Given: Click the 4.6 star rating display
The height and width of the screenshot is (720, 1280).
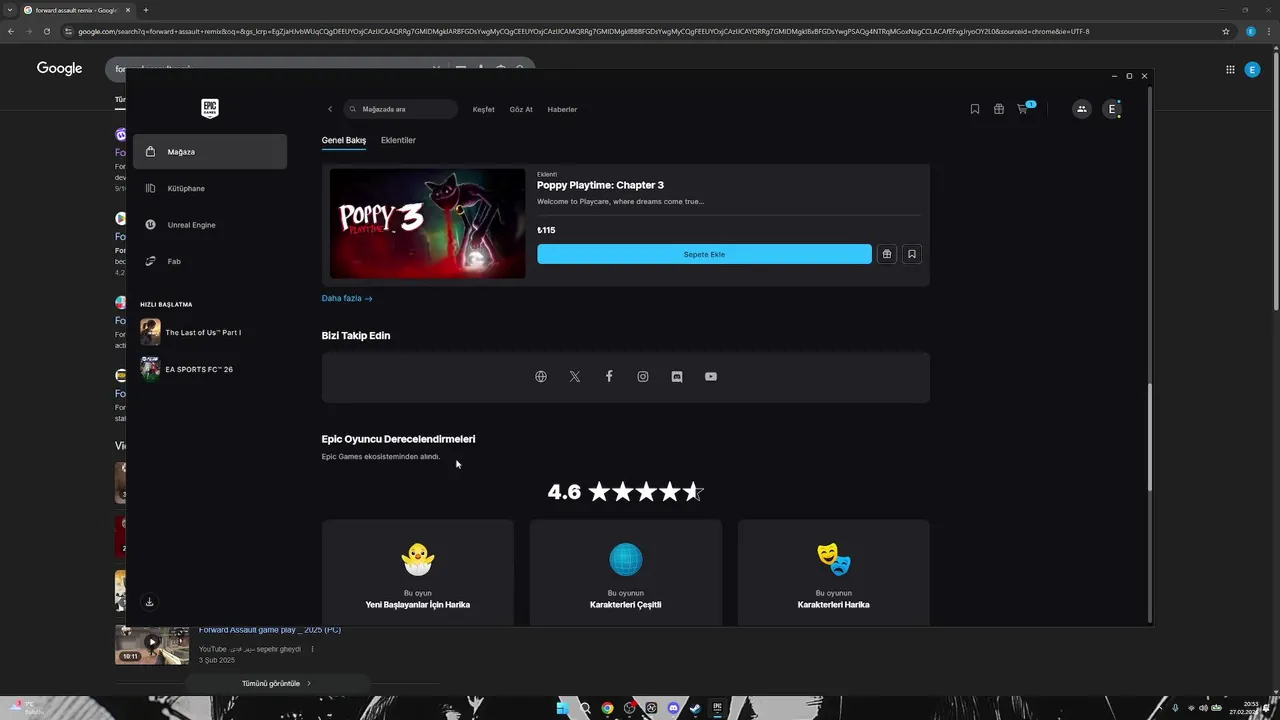Looking at the screenshot, I should 626,491.
